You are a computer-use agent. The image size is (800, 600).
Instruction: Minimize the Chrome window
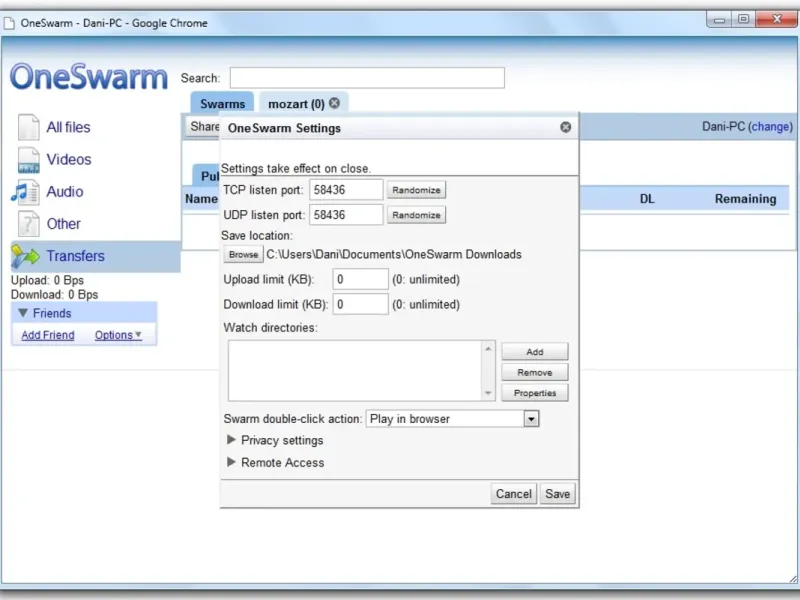pyautogui.click(x=720, y=20)
